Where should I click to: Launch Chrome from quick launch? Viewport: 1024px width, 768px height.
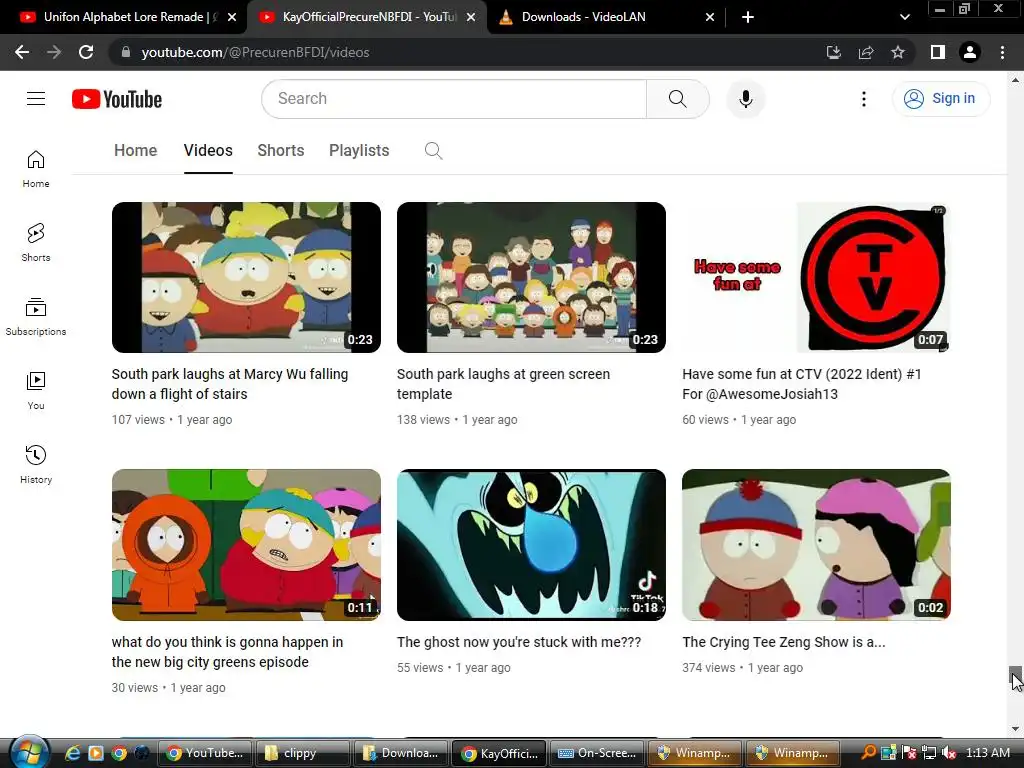(x=118, y=753)
